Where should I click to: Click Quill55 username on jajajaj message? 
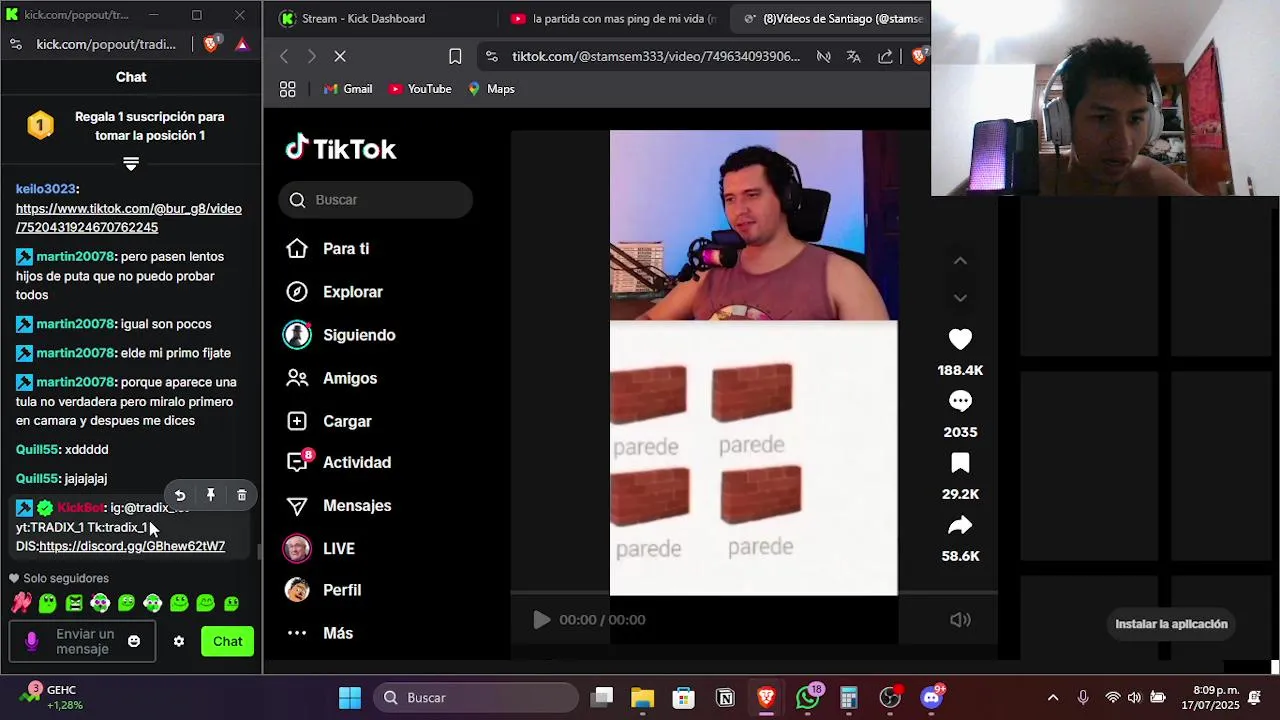click(x=37, y=479)
